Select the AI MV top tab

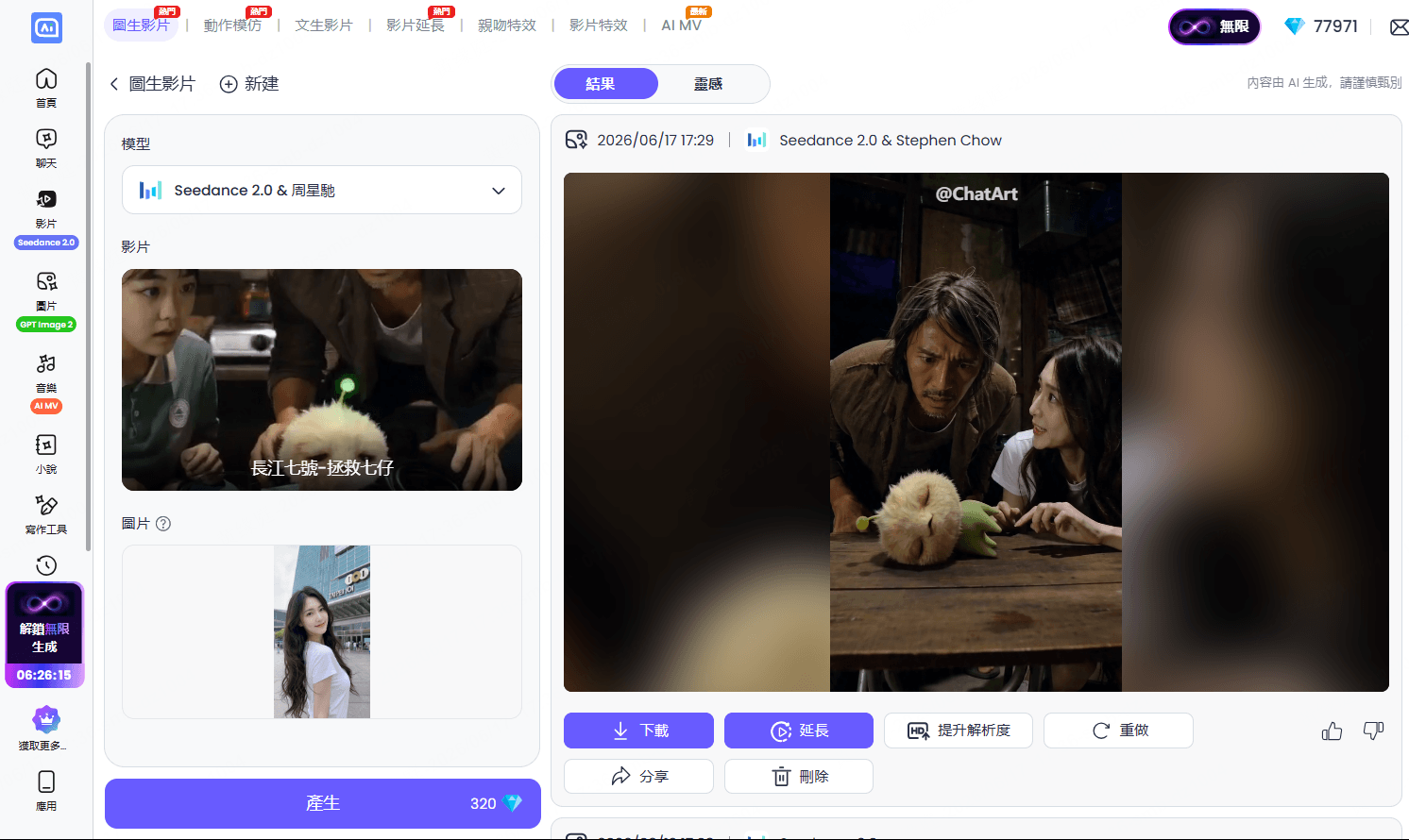pos(682,25)
